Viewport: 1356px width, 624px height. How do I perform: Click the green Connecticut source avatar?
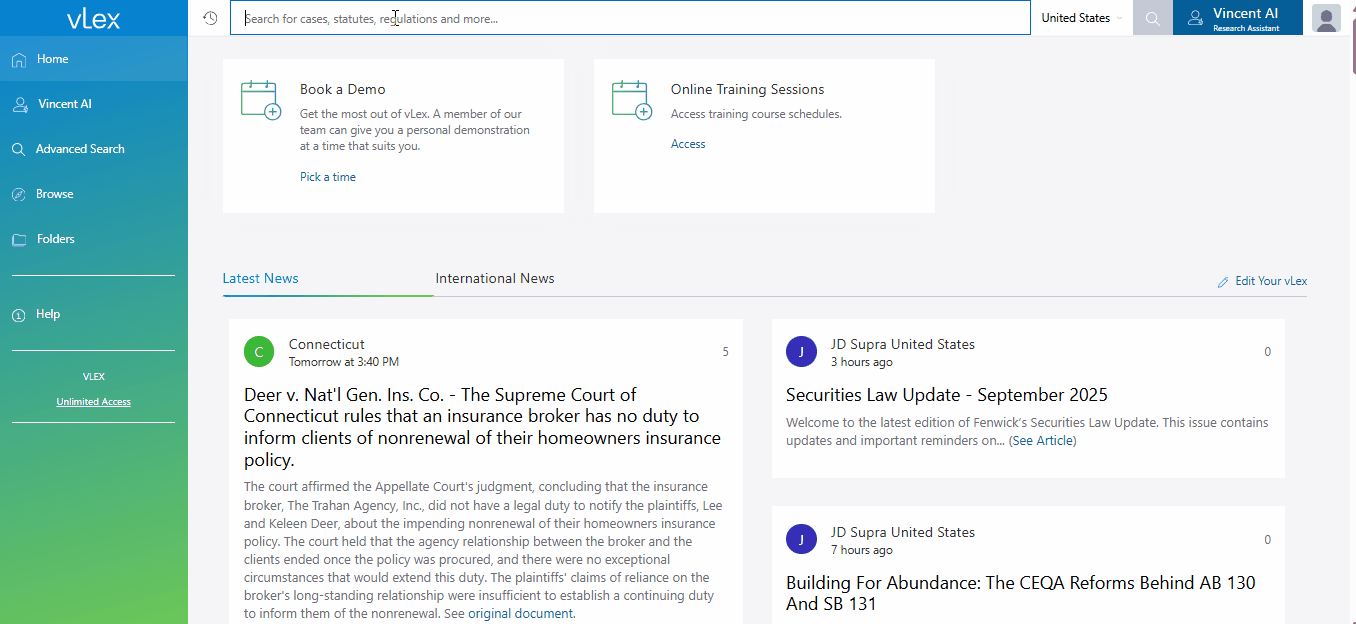tap(259, 352)
